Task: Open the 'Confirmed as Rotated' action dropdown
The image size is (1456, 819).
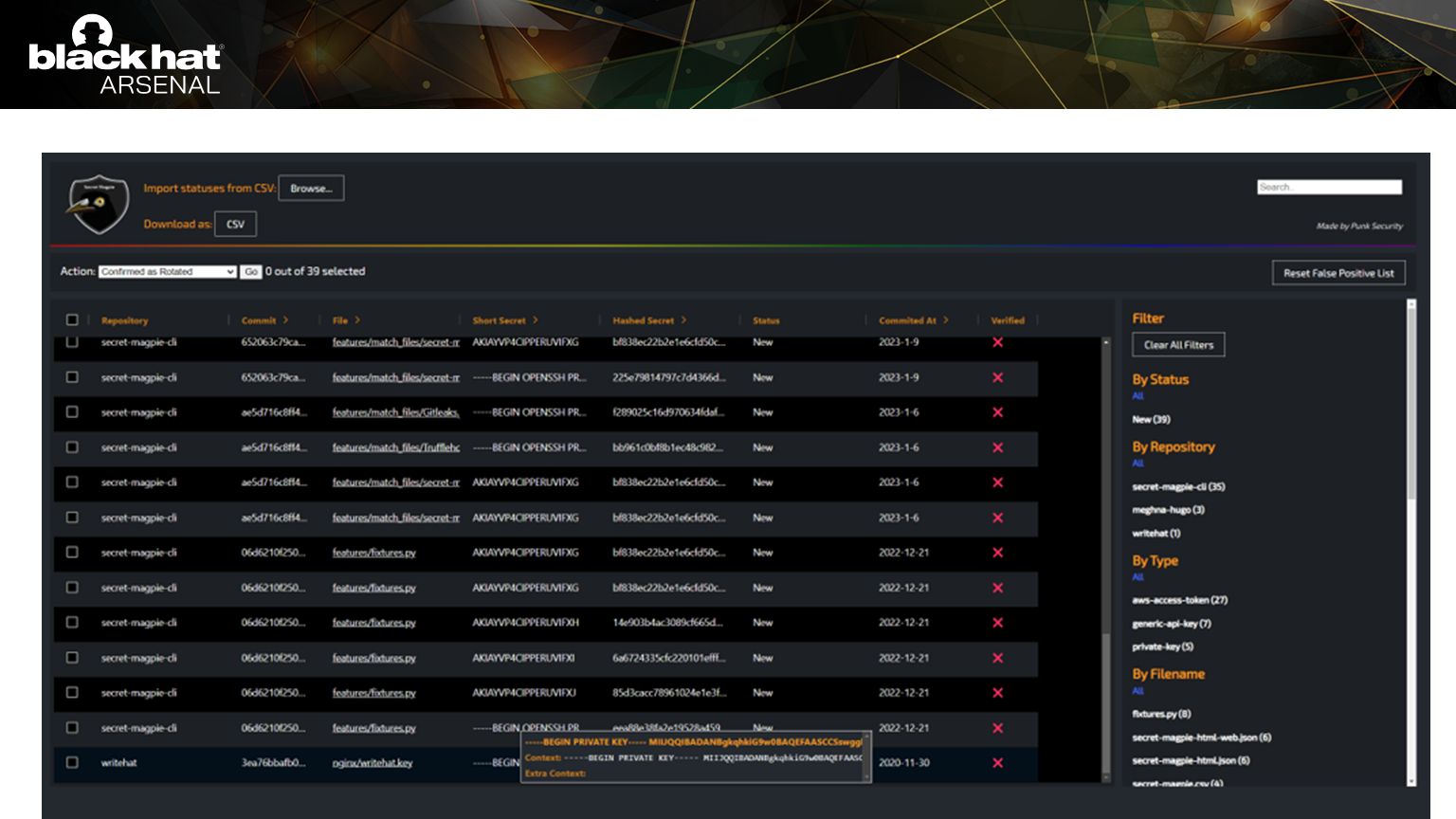Action: pos(166,272)
